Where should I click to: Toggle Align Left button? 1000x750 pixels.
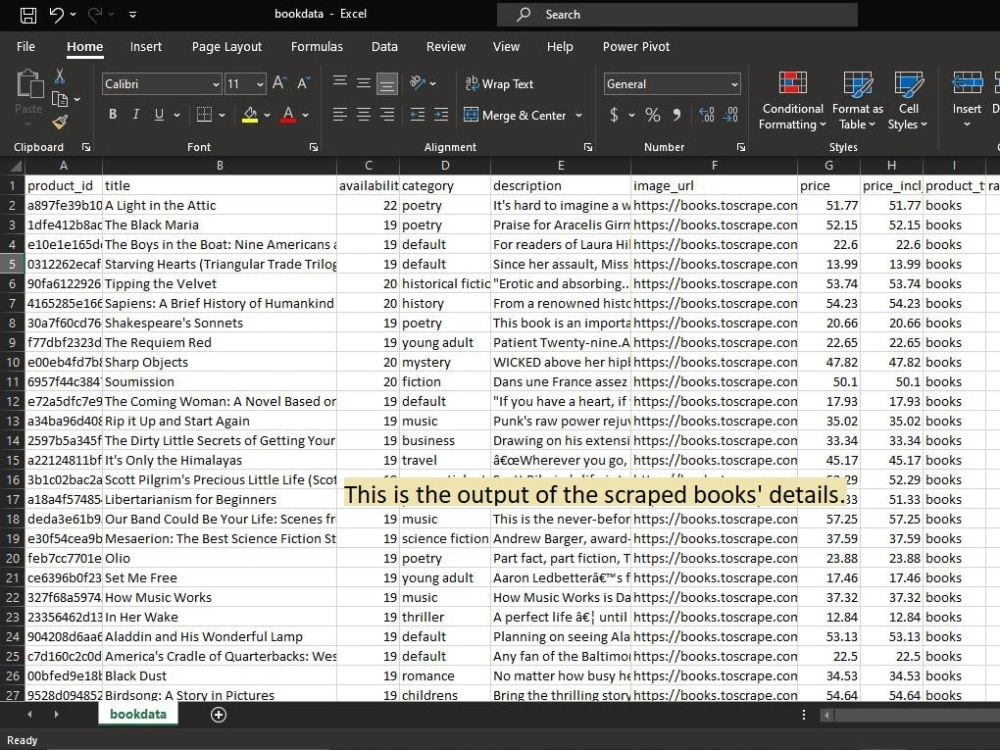click(340, 115)
